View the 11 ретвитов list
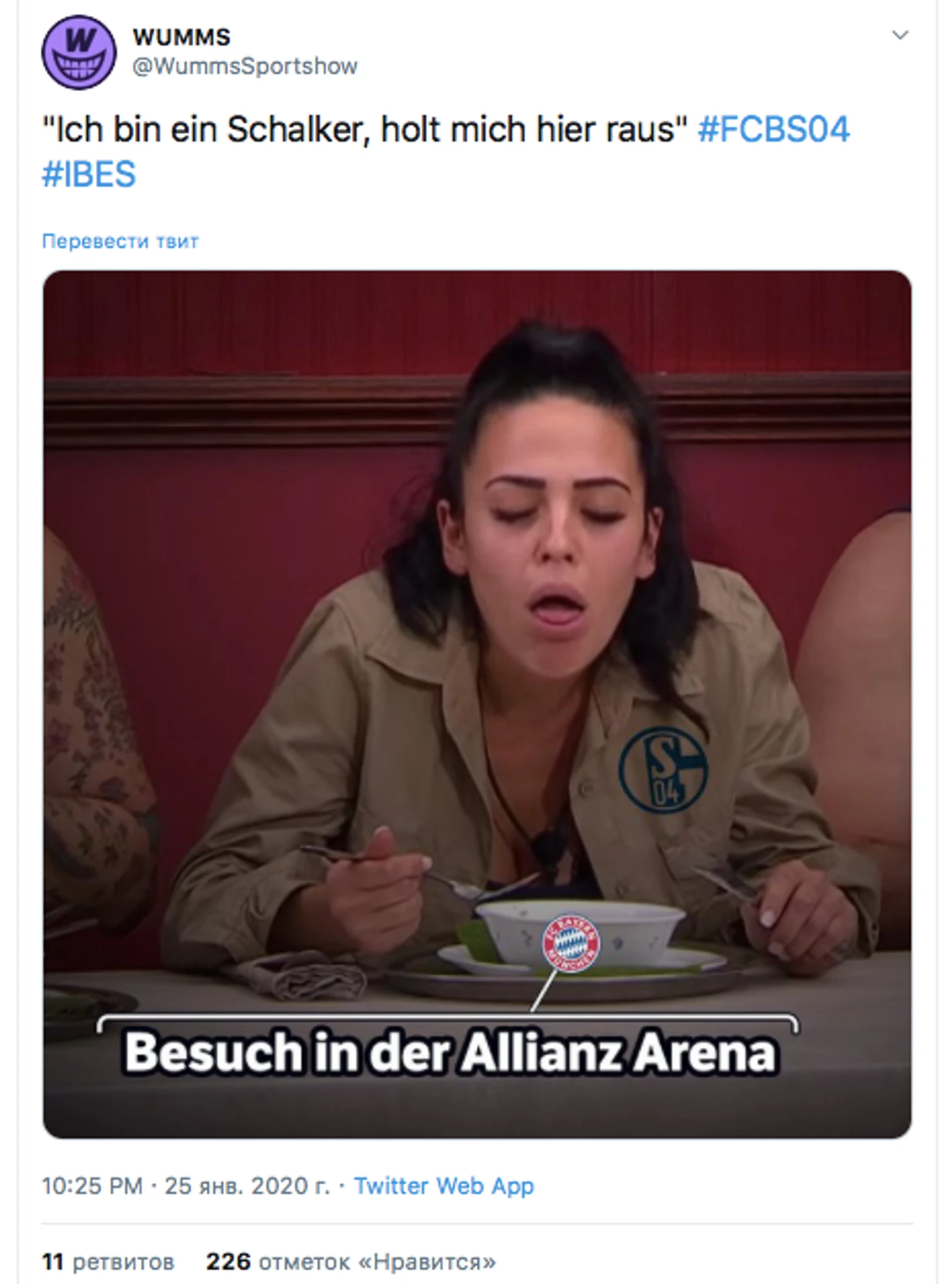Viewport: 952px width, 1284px height. pos(108,1262)
